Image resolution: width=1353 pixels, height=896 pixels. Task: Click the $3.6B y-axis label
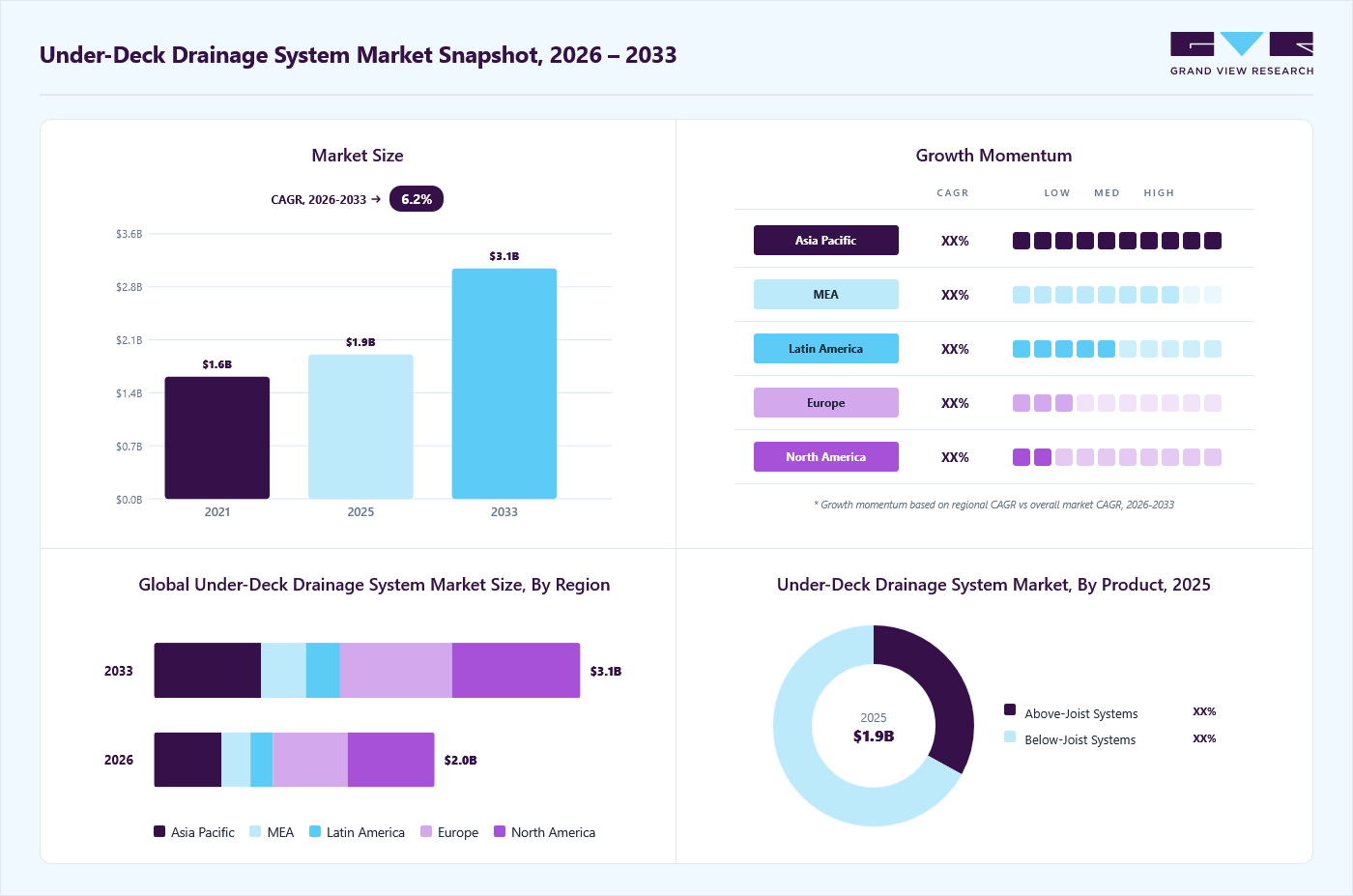130,234
